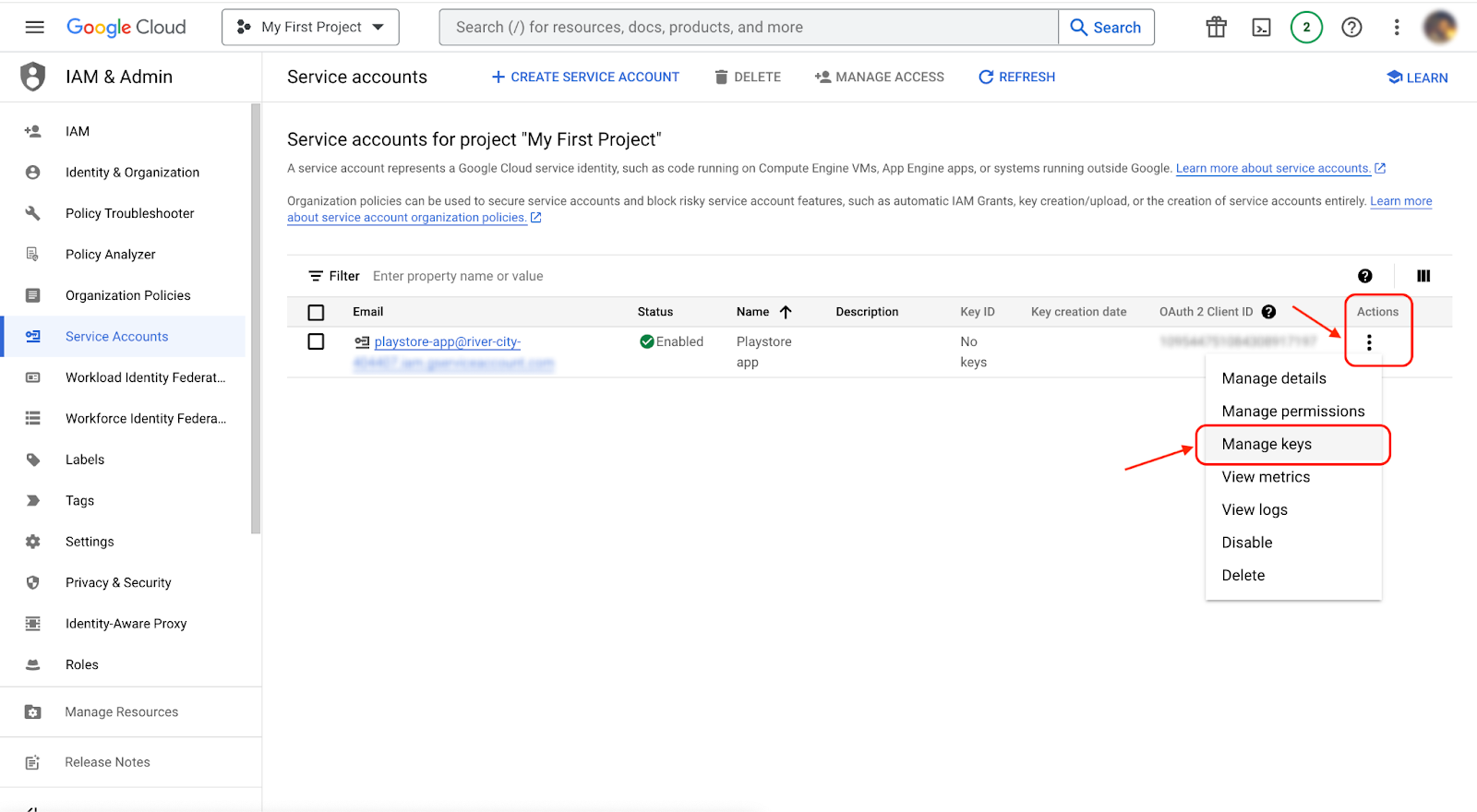Open the top bar vertical dots menu
This screenshot has width=1477, height=812.
click(x=1396, y=28)
